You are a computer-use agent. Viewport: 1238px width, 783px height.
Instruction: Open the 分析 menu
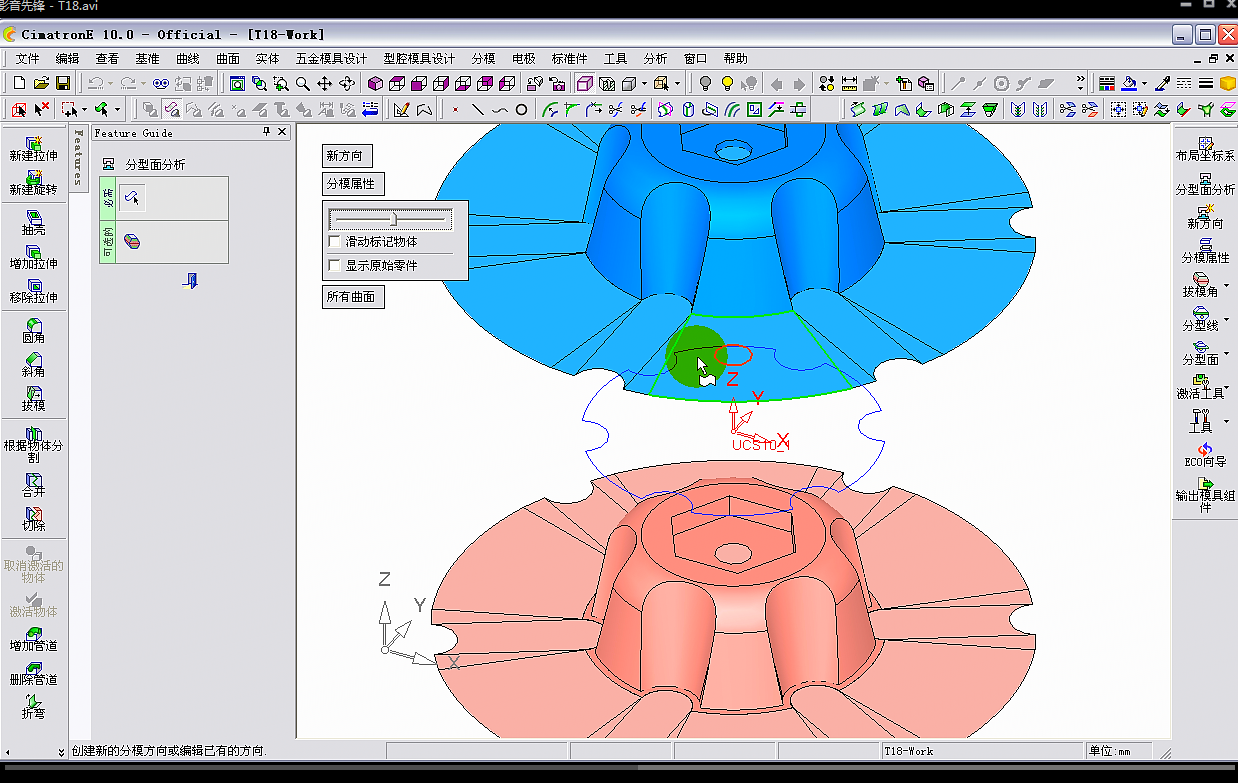[x=656, y=59]
